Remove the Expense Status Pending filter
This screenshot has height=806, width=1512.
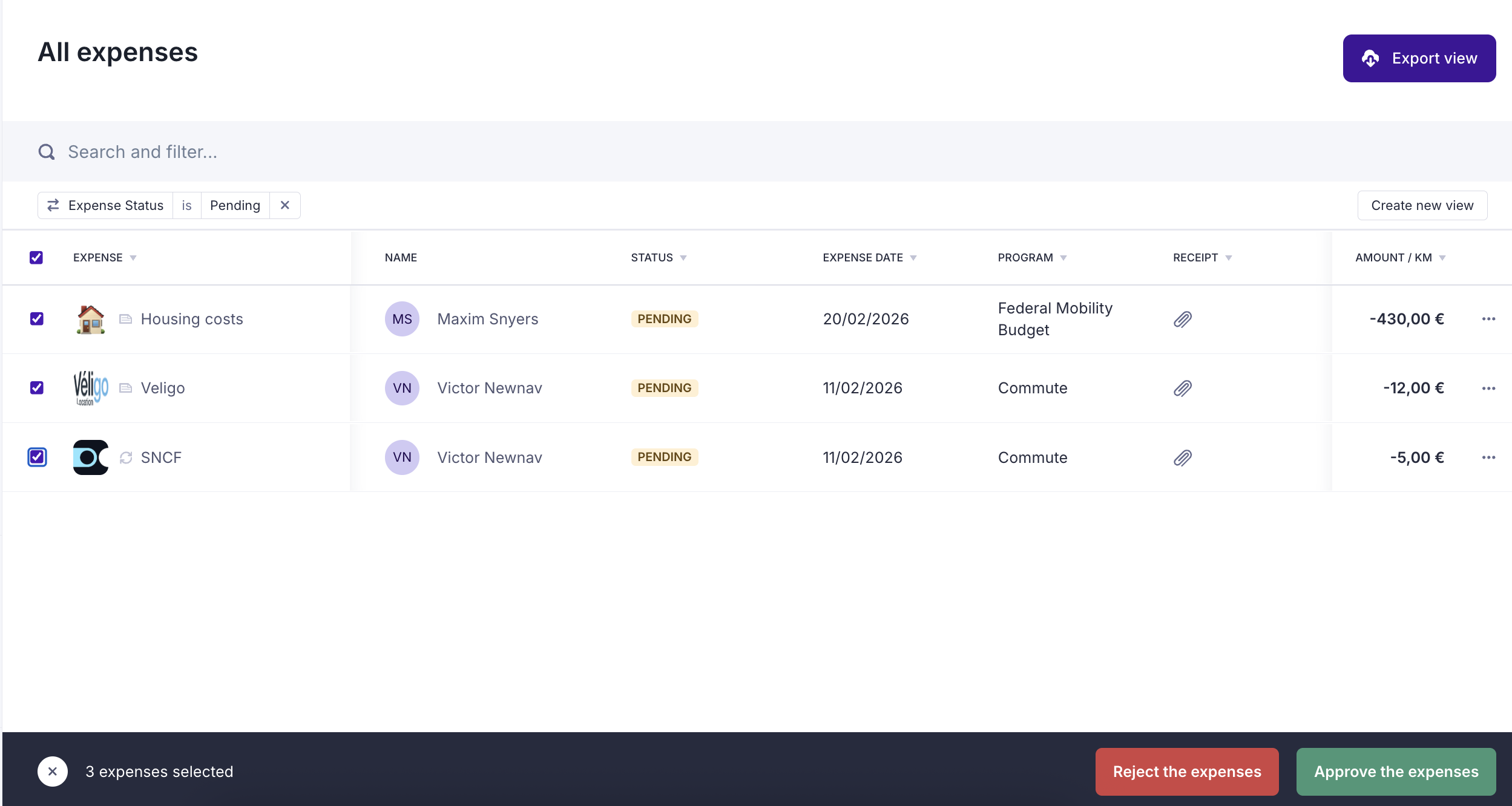(x=284, y=205)
